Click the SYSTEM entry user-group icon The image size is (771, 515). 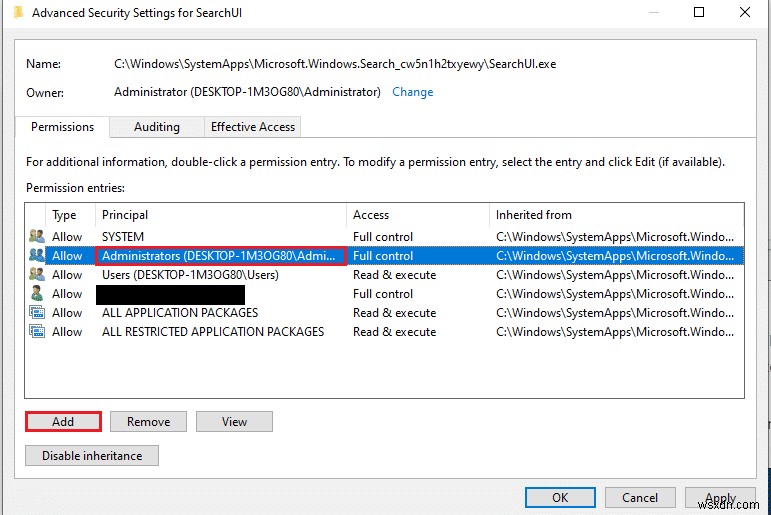click(x=37, y=237)
